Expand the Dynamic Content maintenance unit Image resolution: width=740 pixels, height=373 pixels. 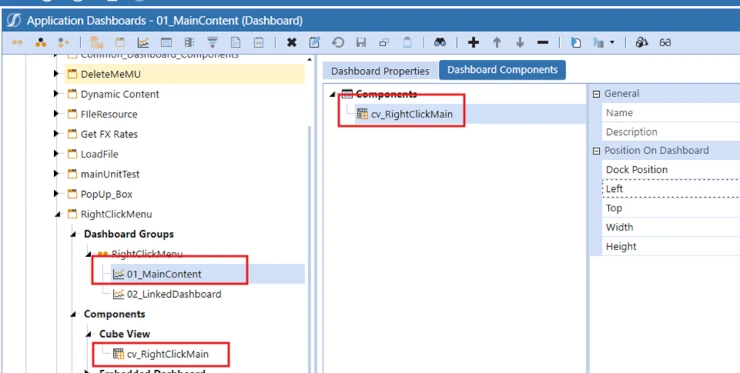click(56, 94)
